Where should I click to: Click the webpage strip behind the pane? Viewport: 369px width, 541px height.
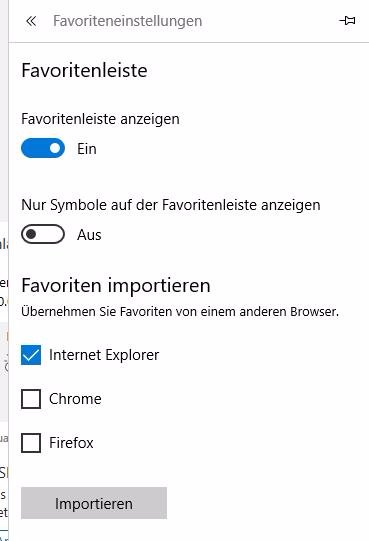point(4,270)
